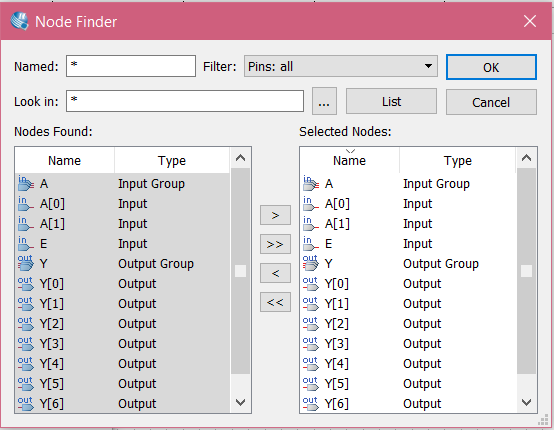Click the single arrow add-selected button
Image resolution: width=554 pixels, height=430 pixels.
(275, 215)
